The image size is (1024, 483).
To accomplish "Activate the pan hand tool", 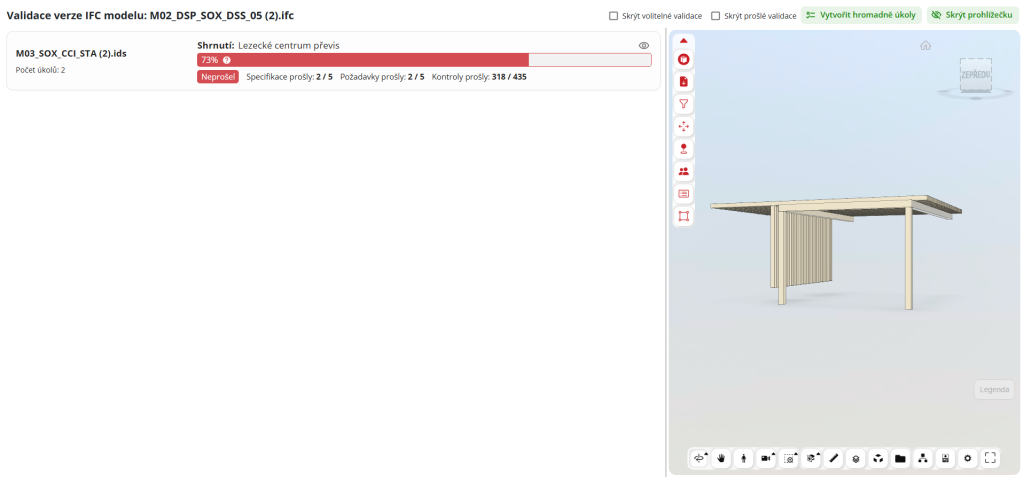I will [721, 458].
